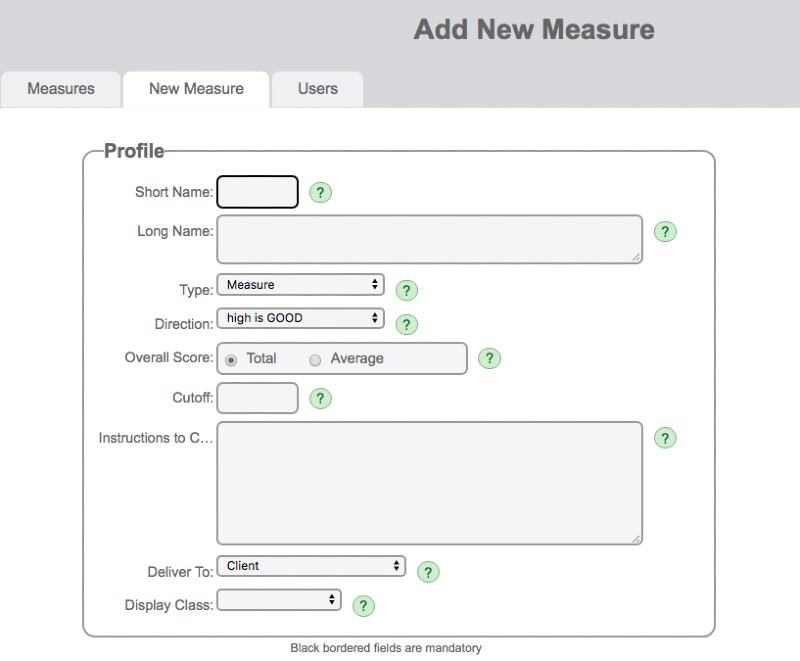The width and height of the screenshot is (800, 661).
Task: Select the New Measure tab
Action: click(x=195, y=89)
